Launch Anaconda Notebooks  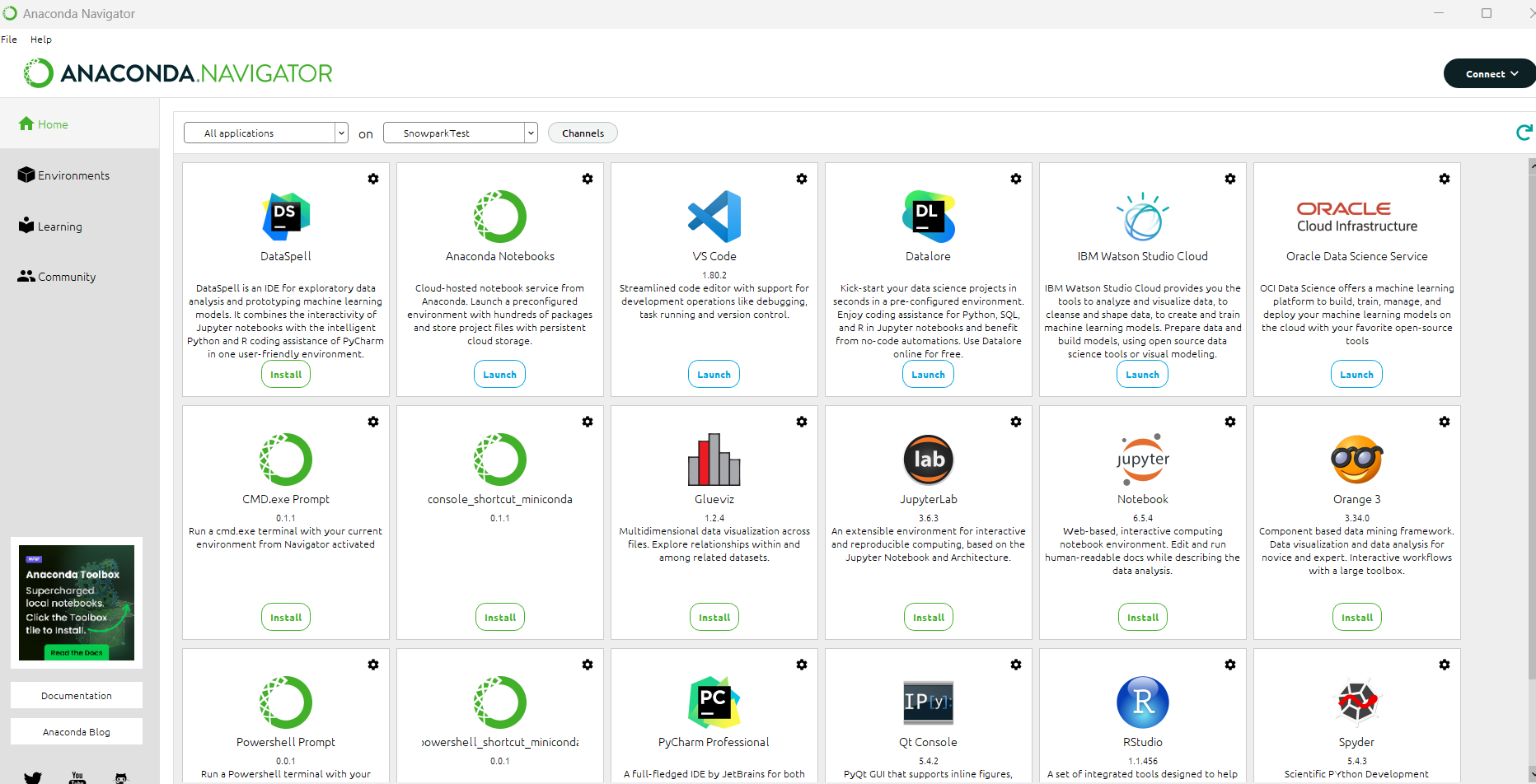[500, 375]
